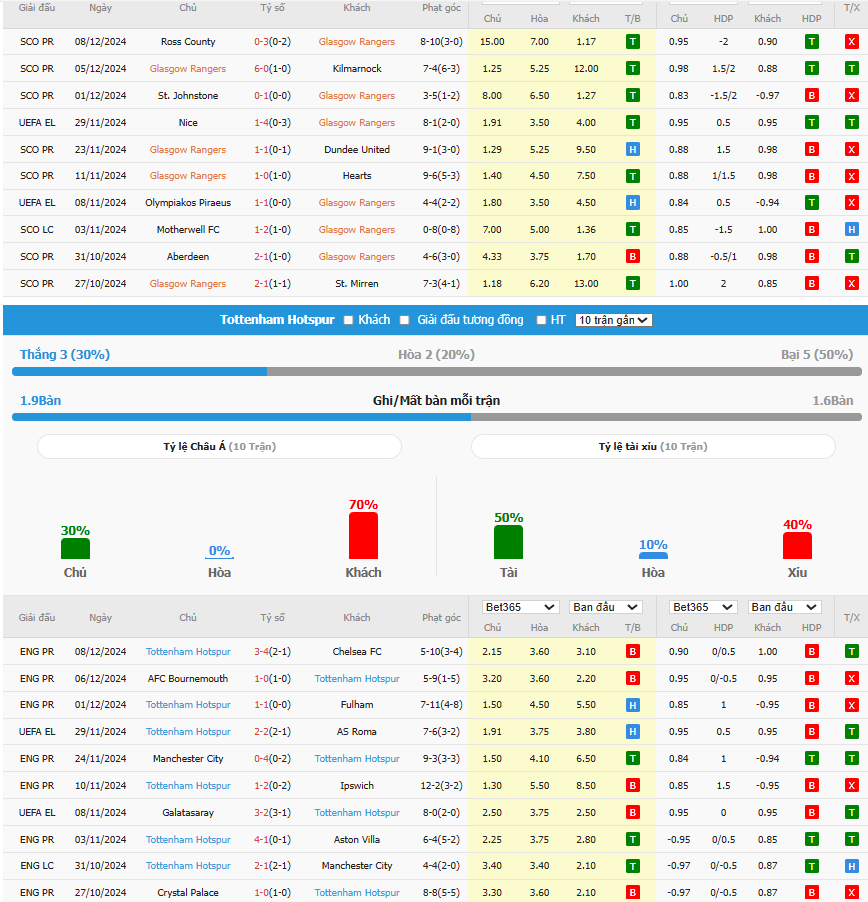Click the 'Ghi/Mất bàn mỗi trận' goals bar

coord(437,417)
